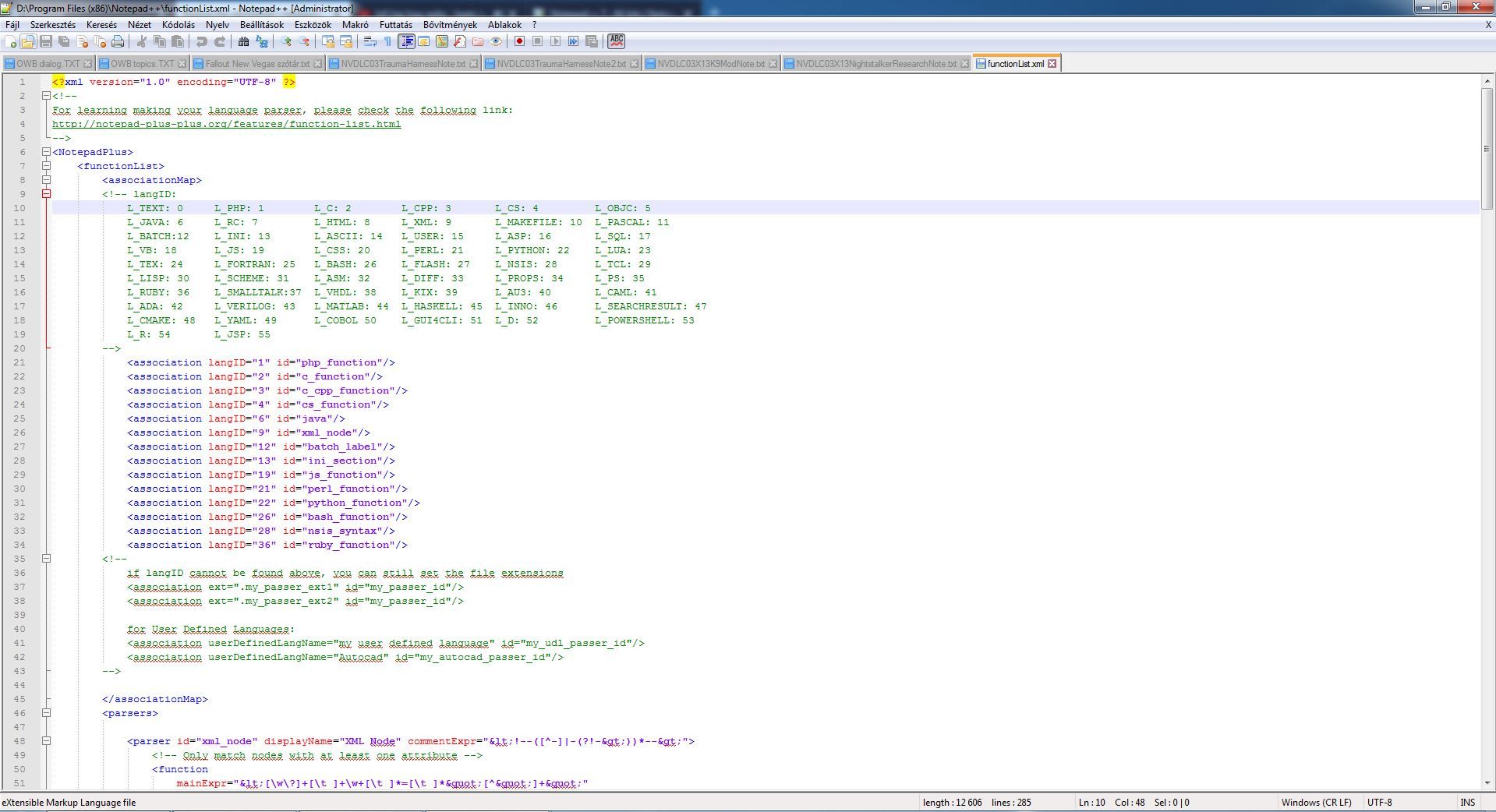Open the Bővítmények menu

coord(450,25)
